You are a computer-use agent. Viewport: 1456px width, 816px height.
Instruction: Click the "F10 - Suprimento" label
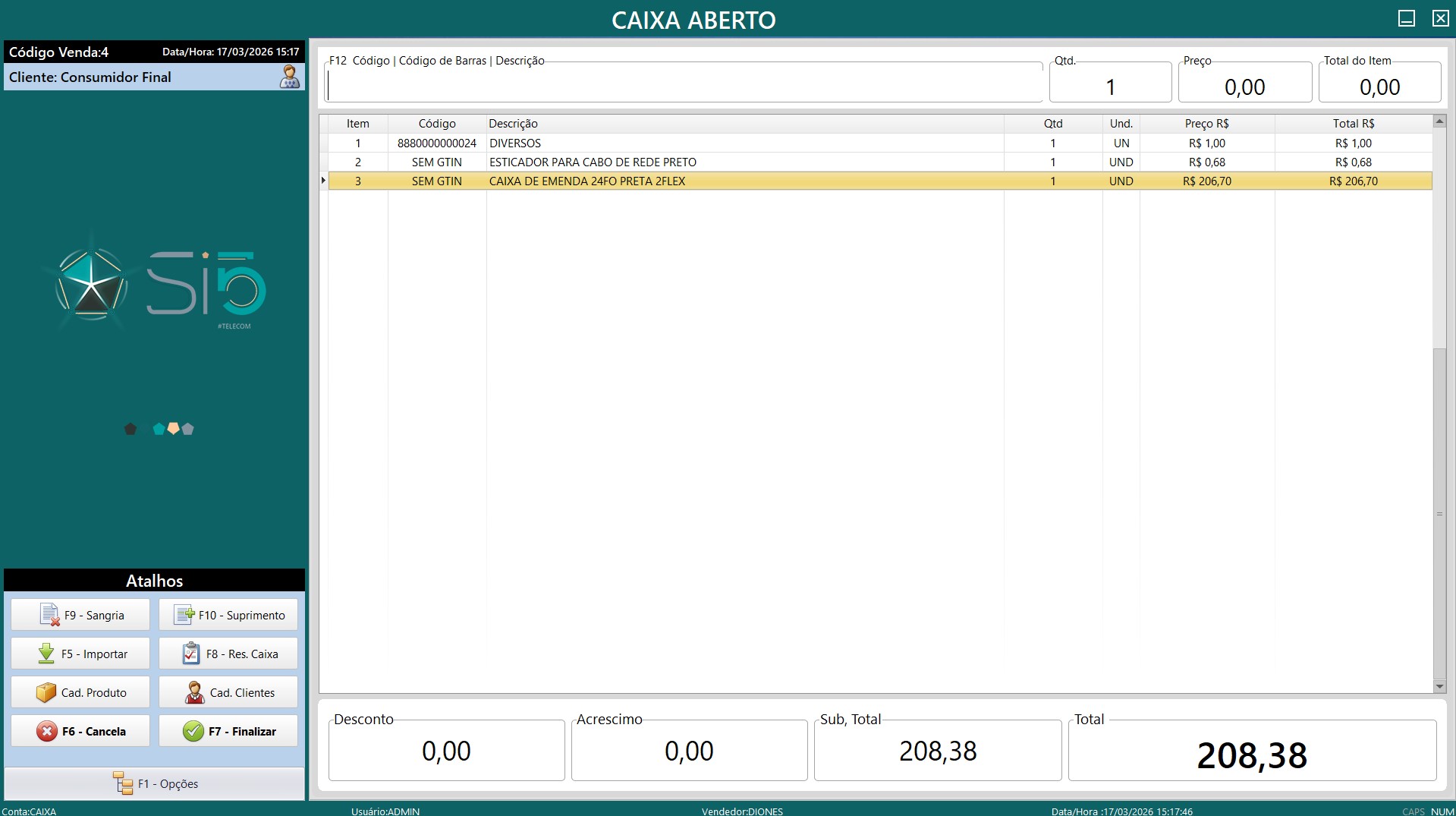pos(242,616)
